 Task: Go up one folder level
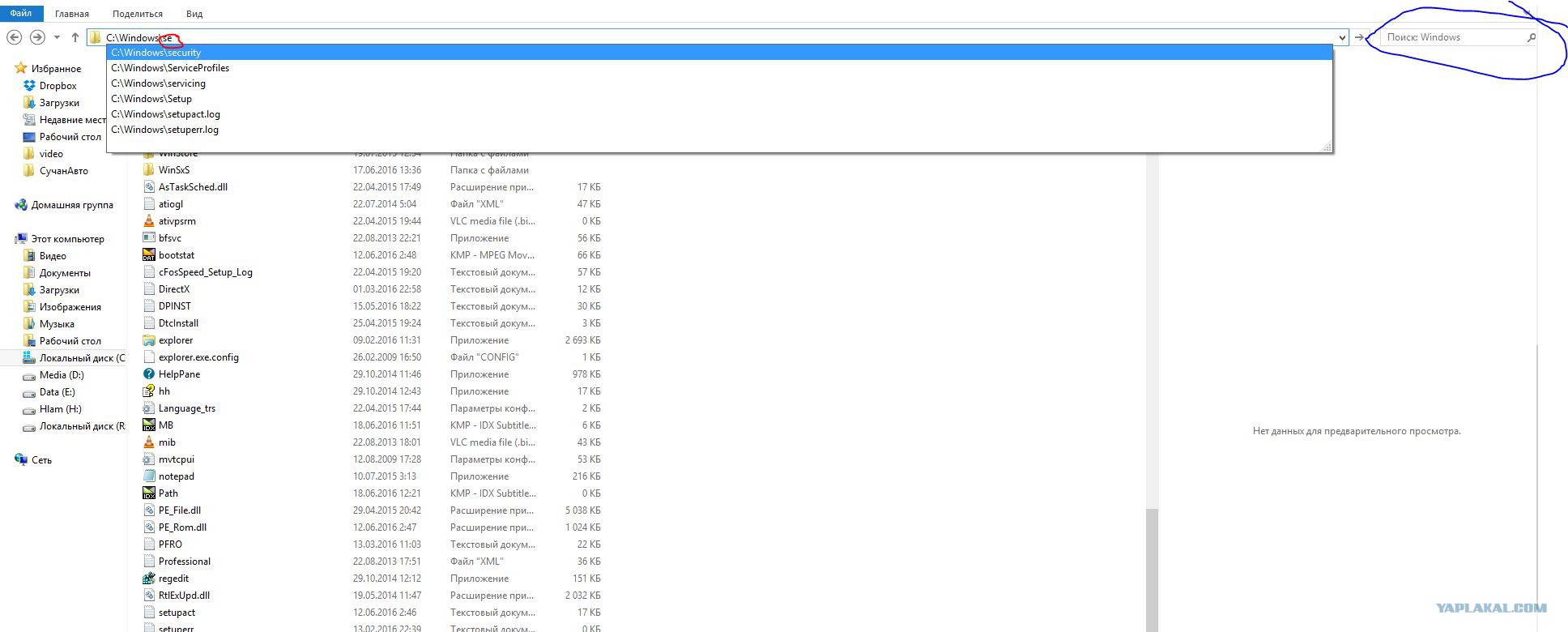tap(75, 37)
